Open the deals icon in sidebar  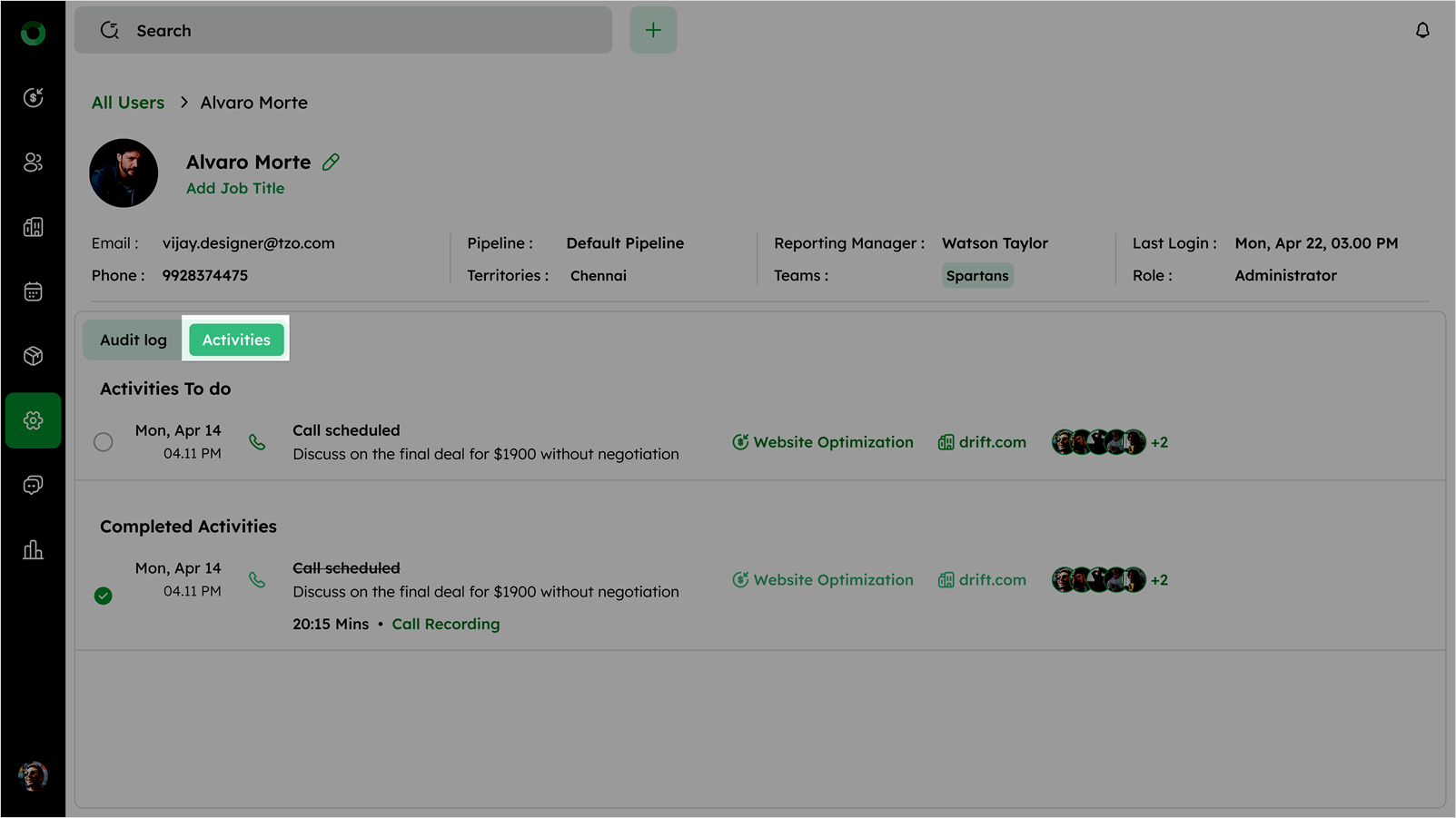(x=33, y=97)
